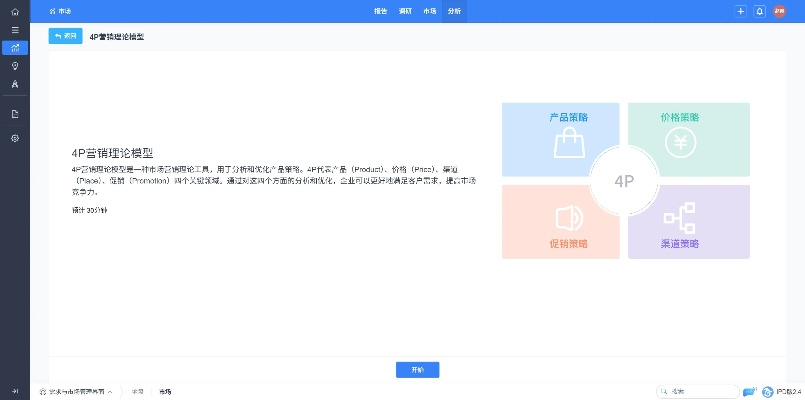Select the chart analysis icon in the sidebar

(14, 47)
